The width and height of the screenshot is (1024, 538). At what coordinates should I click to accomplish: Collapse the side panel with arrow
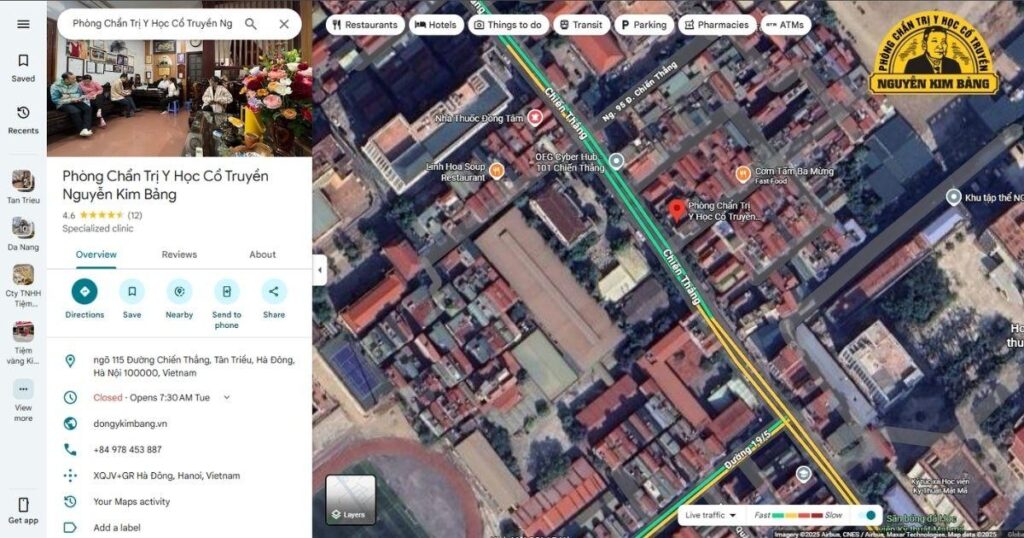(x=320, y=270)
